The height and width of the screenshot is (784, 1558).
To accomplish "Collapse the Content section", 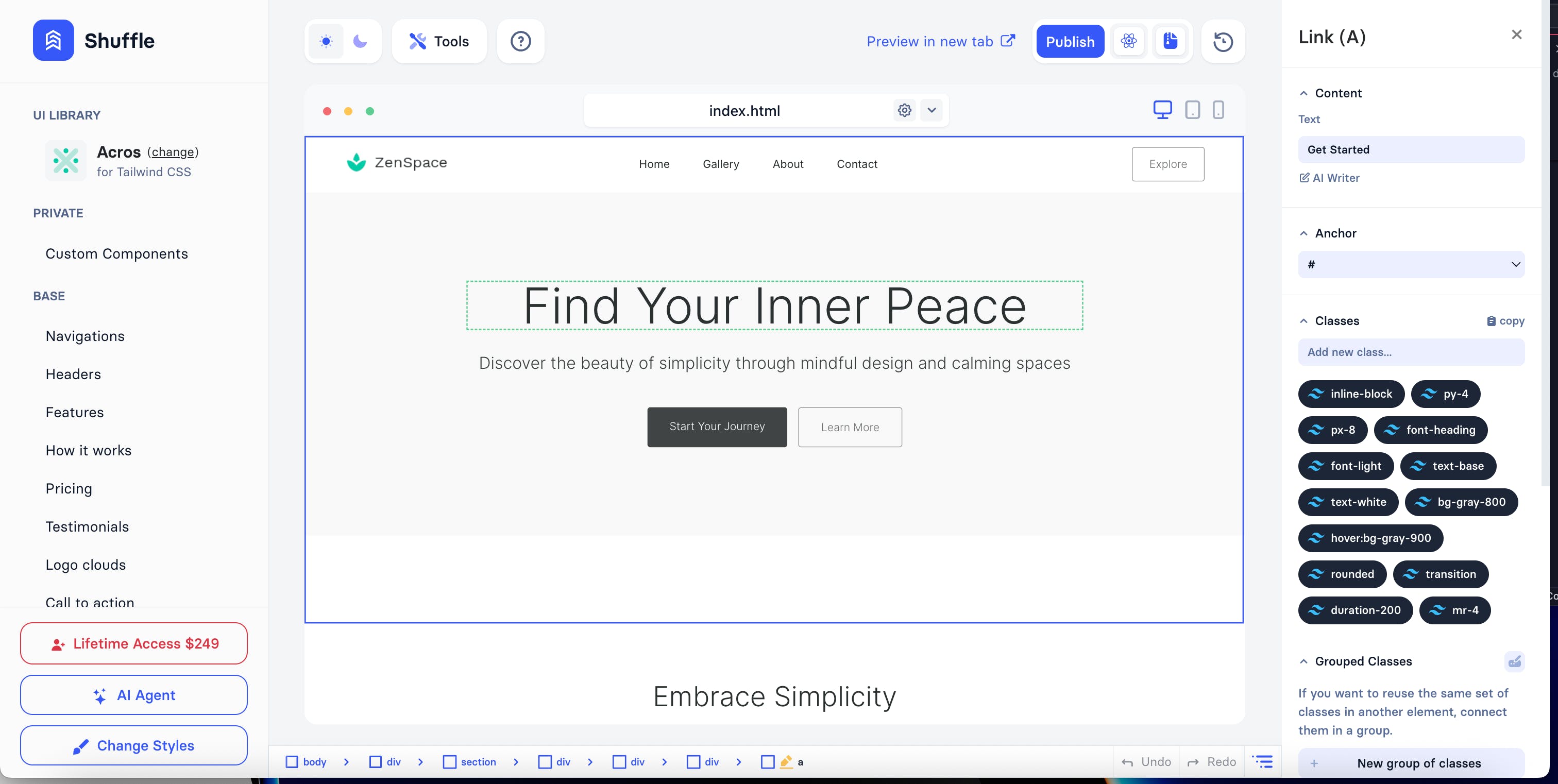I will tap(1303, 93).
